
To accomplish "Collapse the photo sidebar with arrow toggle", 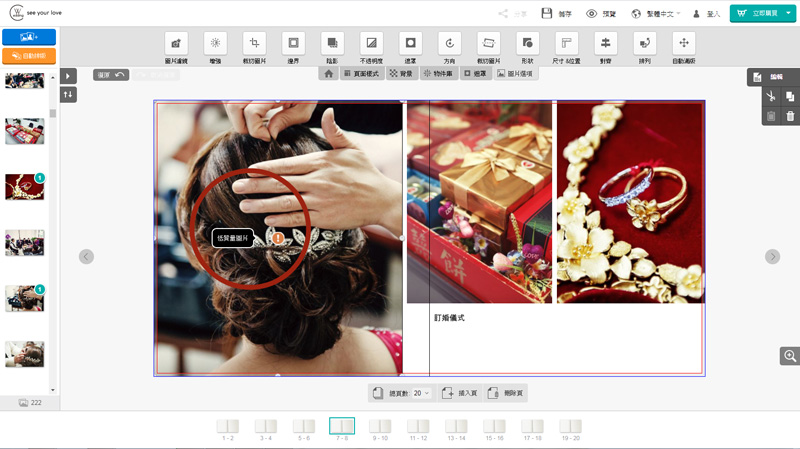I will pos(68,76).
